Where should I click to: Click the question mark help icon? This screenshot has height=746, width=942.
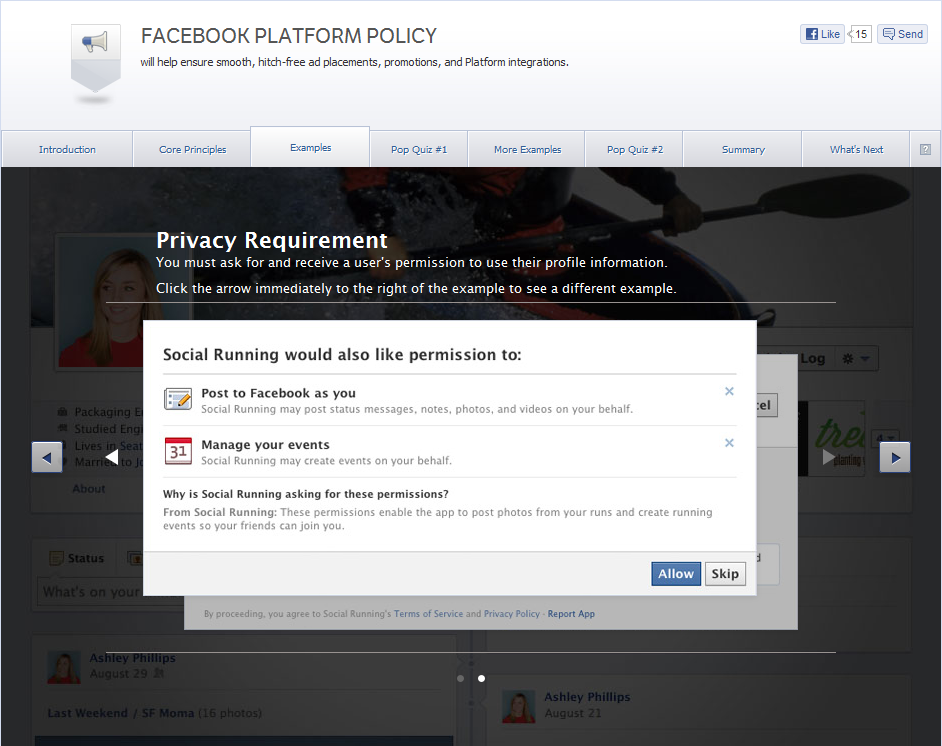tap(925, 149)
